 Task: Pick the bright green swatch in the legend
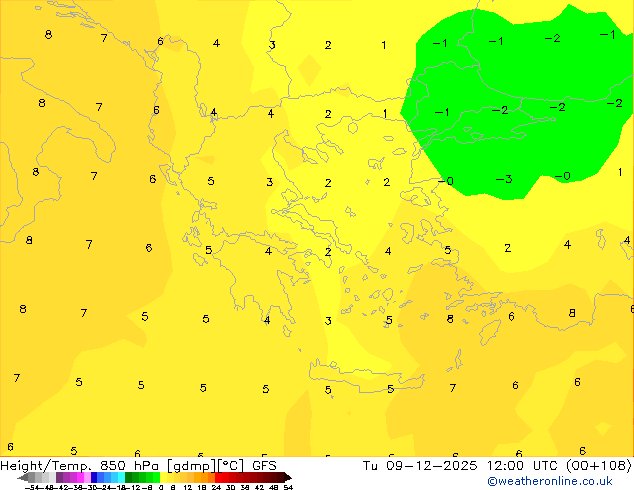point(156,477)
